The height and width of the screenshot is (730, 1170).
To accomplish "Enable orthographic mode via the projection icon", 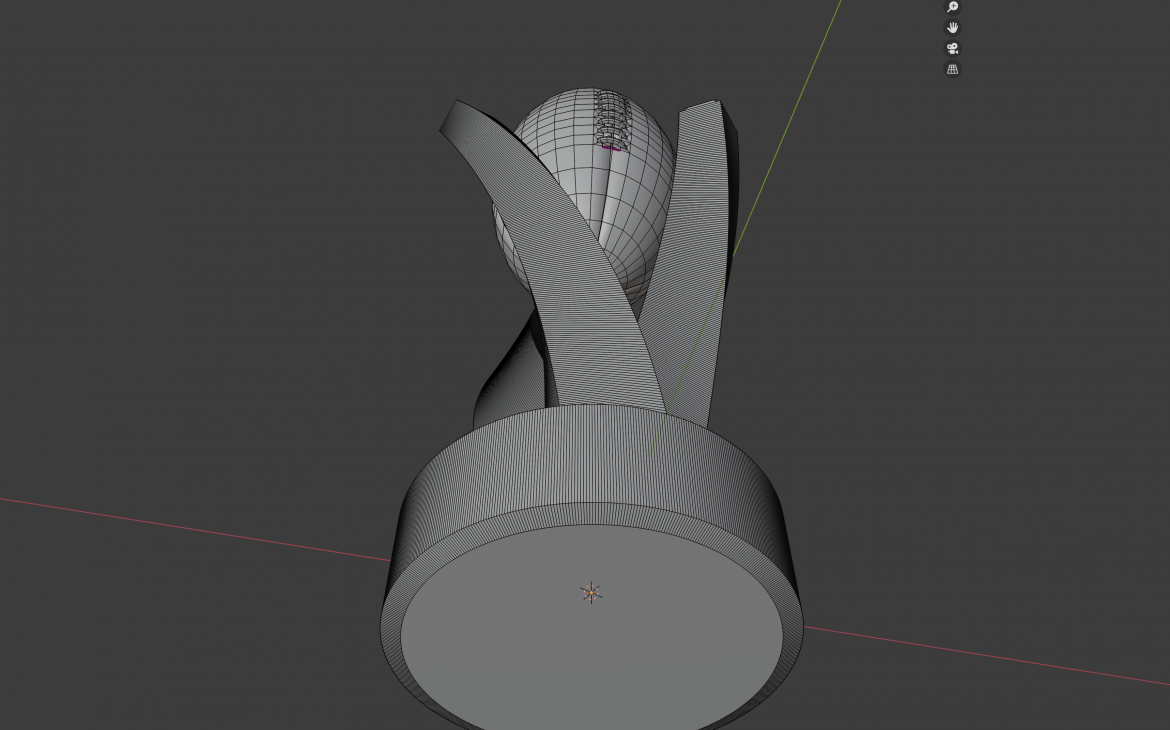I will [952, 68].
